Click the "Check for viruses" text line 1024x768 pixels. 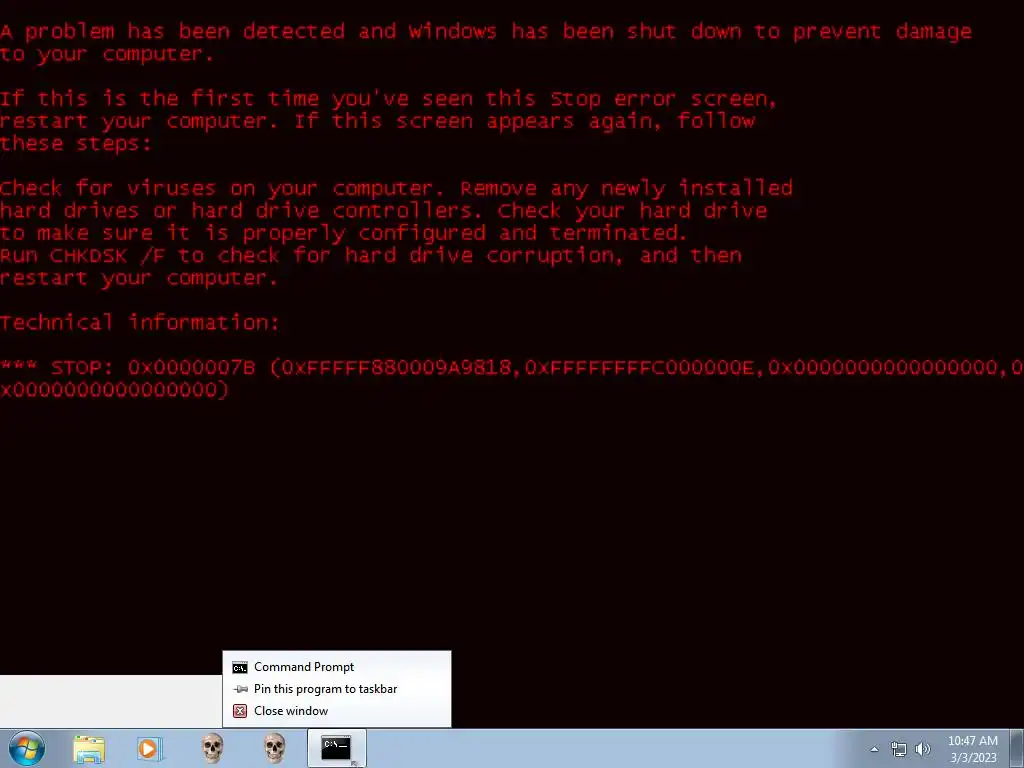396,188
